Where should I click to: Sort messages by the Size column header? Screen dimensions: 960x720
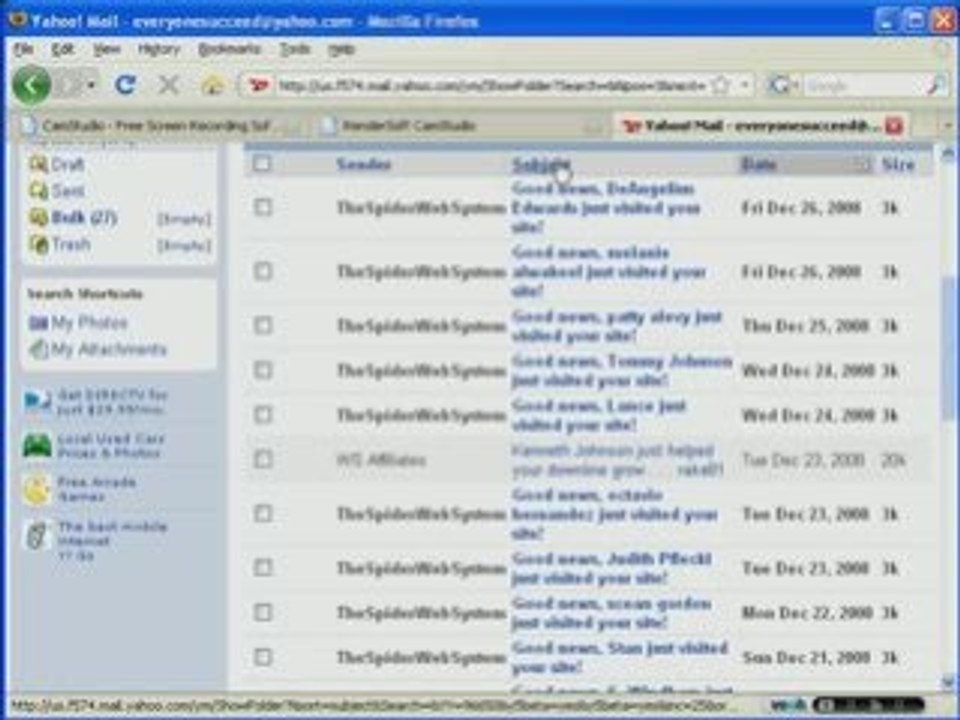click(x=898, y=164)
